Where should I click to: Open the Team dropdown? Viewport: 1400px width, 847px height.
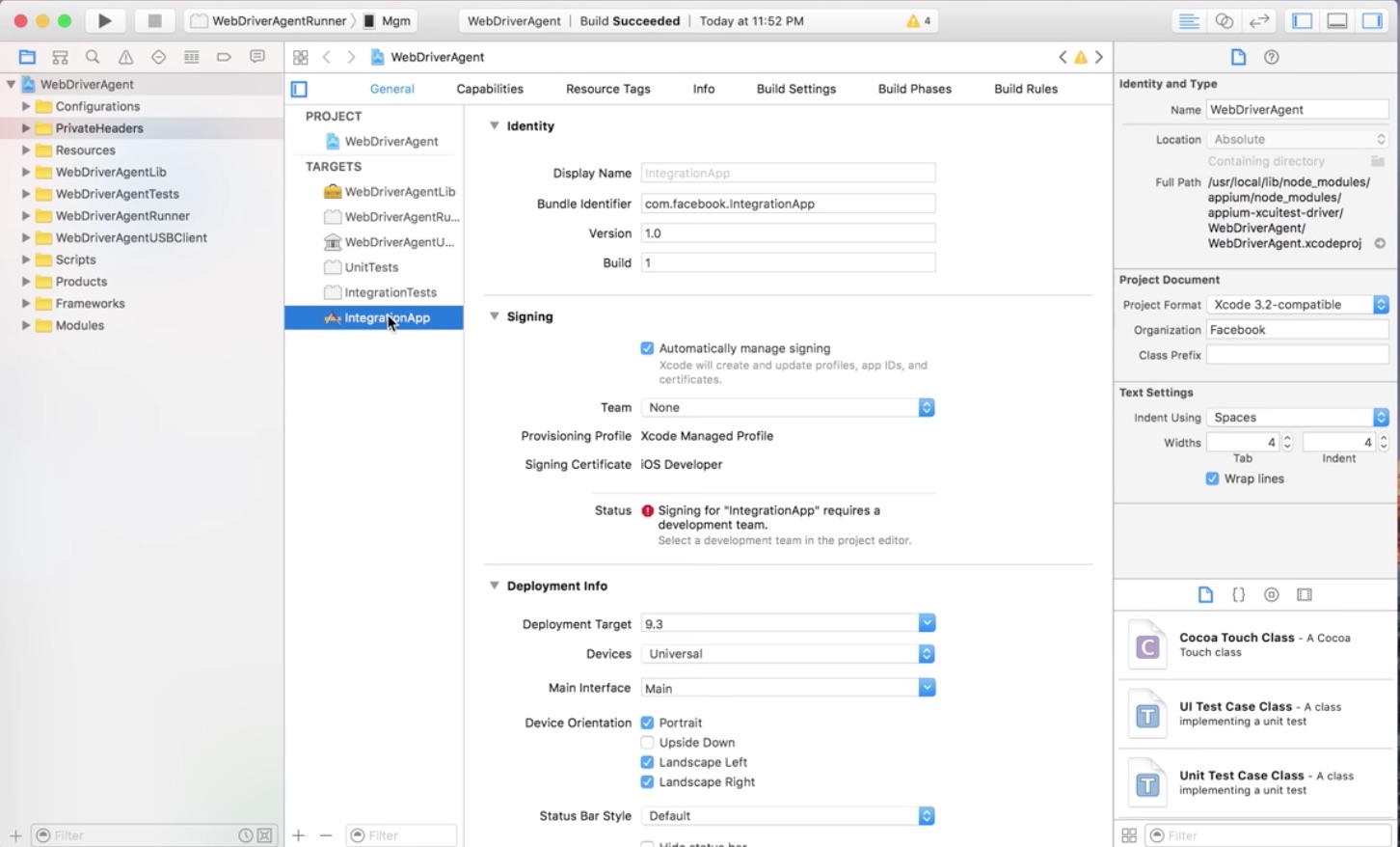788,407
